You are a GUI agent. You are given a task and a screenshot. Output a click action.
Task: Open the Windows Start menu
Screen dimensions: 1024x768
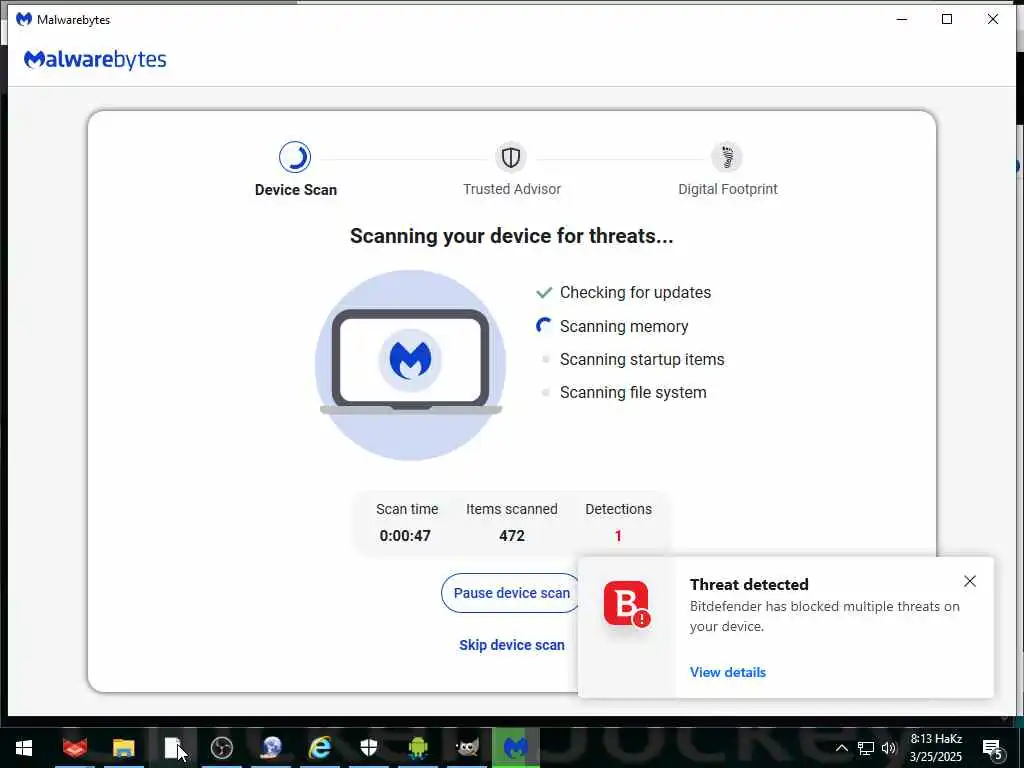[24, 748]
